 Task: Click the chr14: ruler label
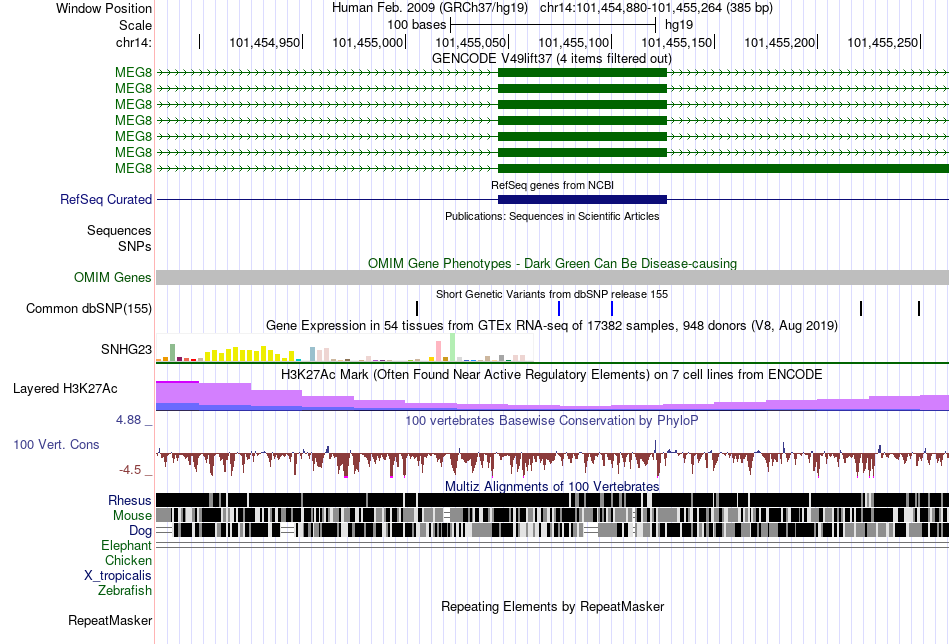tap(133, 42)
